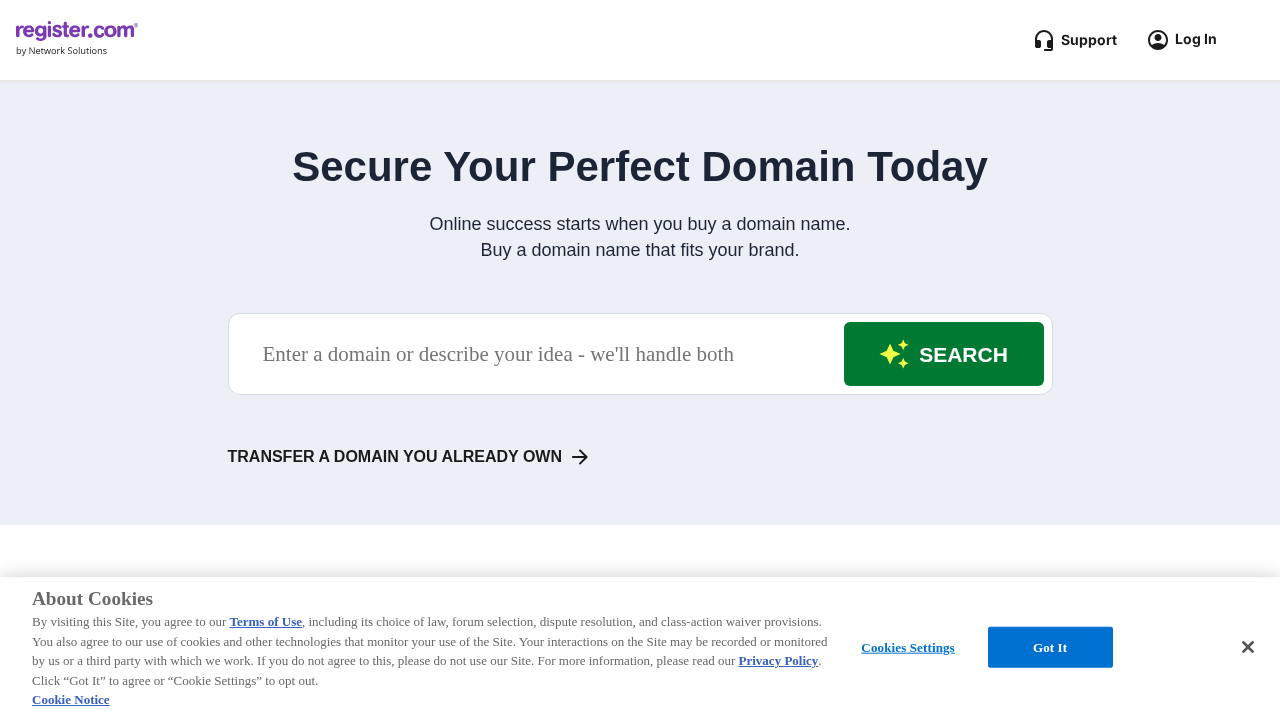The image size is (1280, 720).
Task: Dismiss the cookie banner with the X
Action: (1247, 648)
